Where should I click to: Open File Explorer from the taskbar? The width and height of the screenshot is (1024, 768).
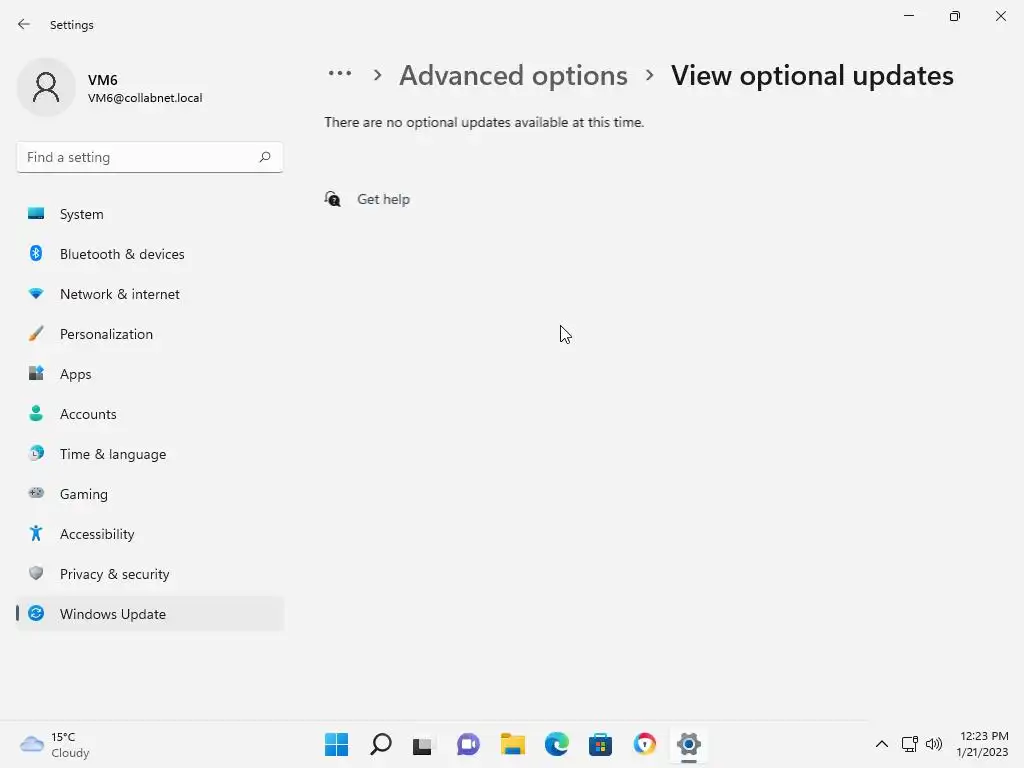513,744
